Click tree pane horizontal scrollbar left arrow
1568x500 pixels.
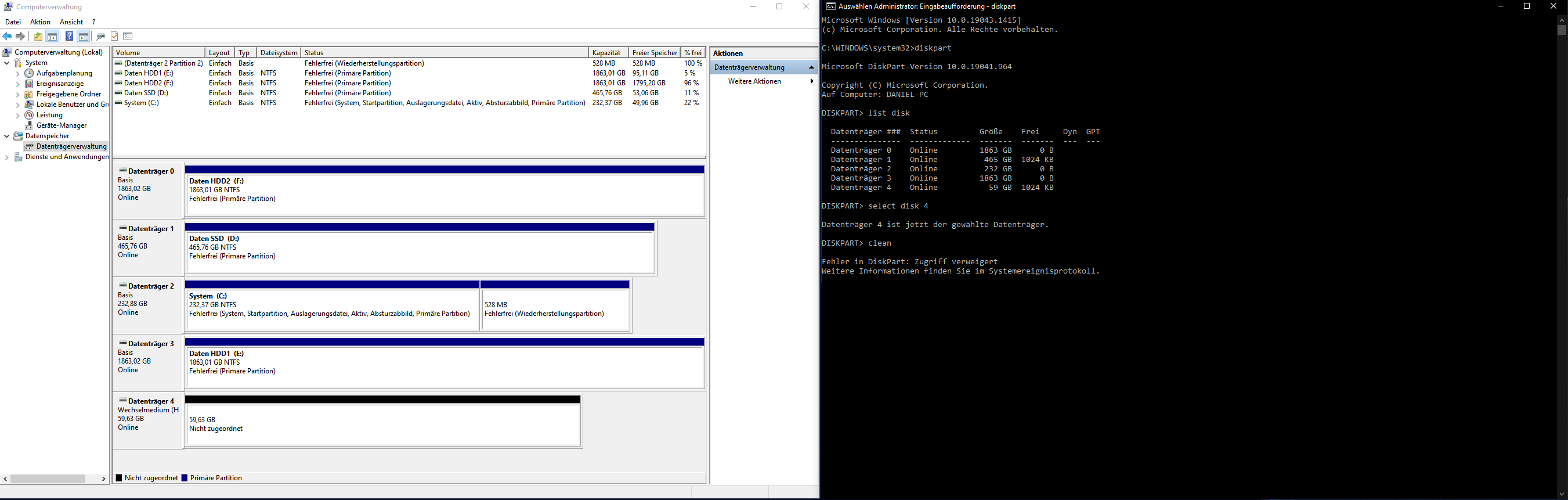click(x=5, y=479)
